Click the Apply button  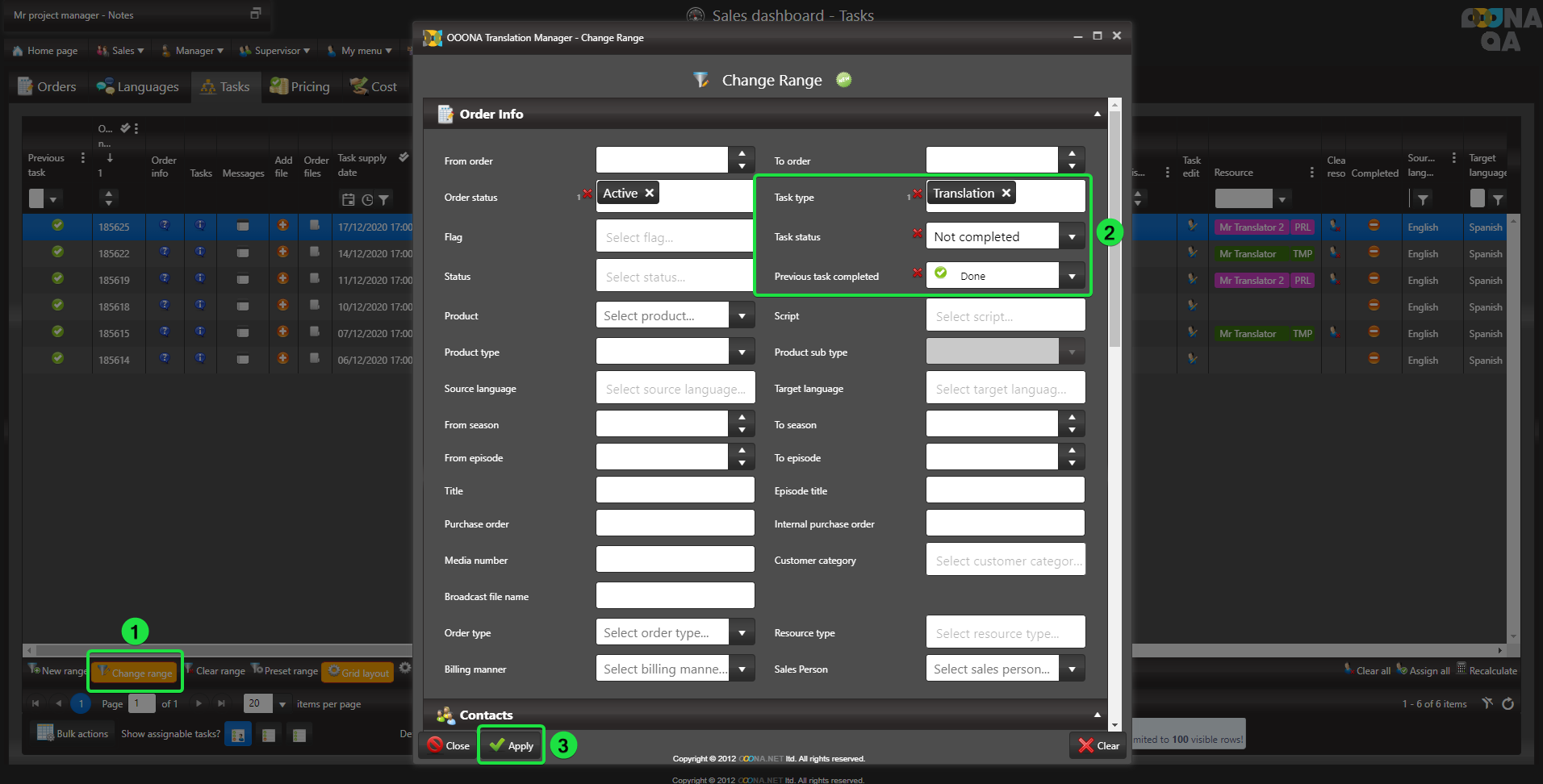(x=512, y=745)
